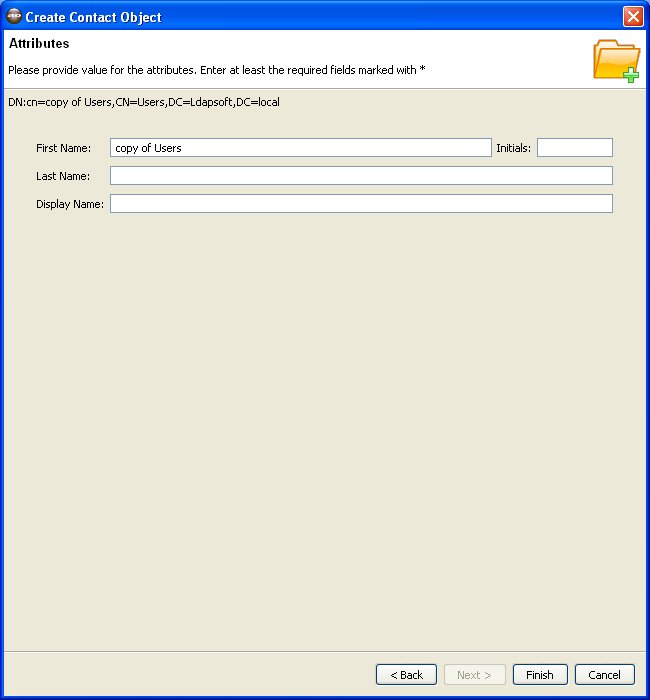Screen dimensions: 650x700
Task: Cancel the contact creation wizard
Action: point(604,675)
